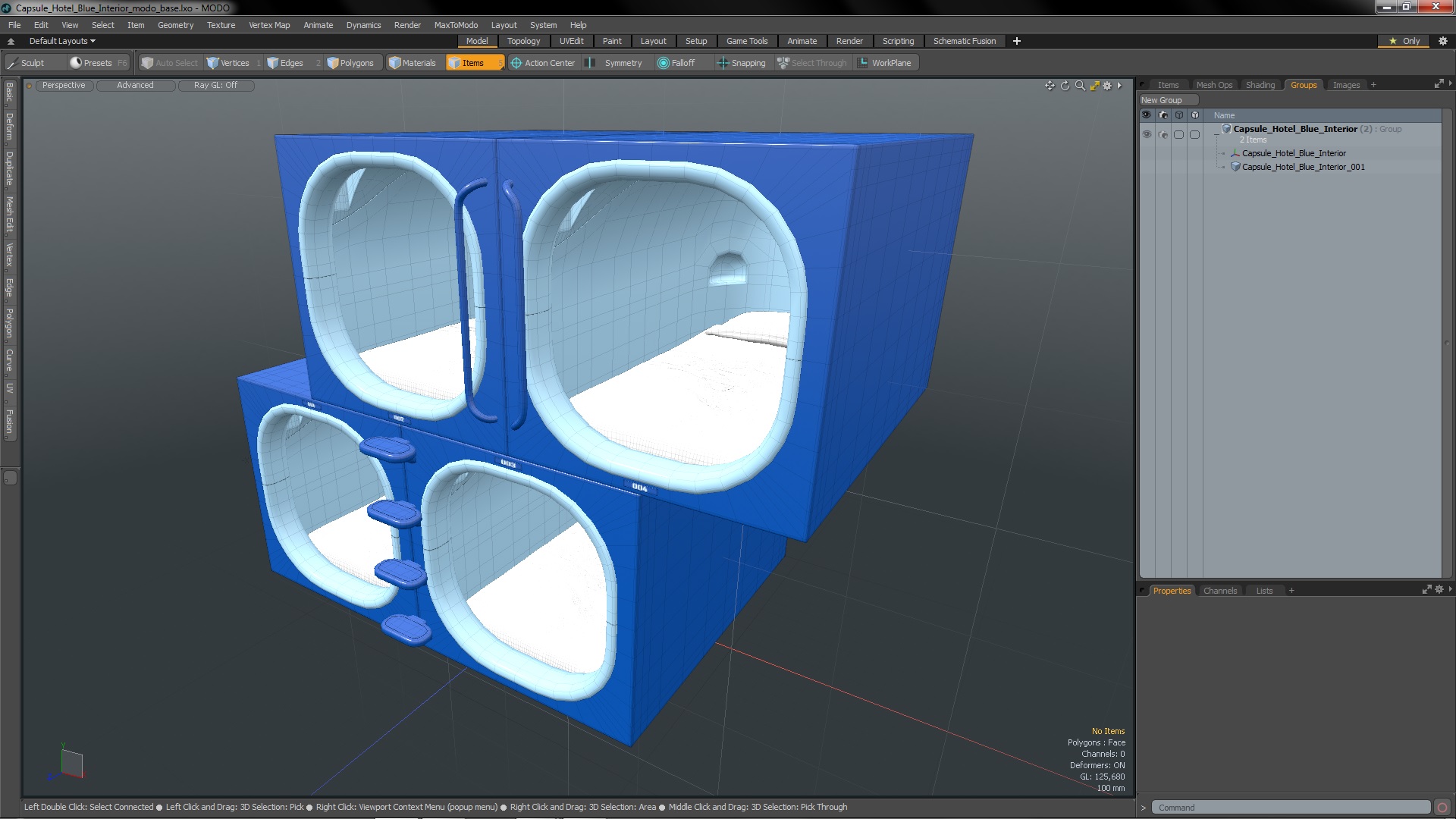Add a new layout tab with plus

click(x=1017, y=41)
